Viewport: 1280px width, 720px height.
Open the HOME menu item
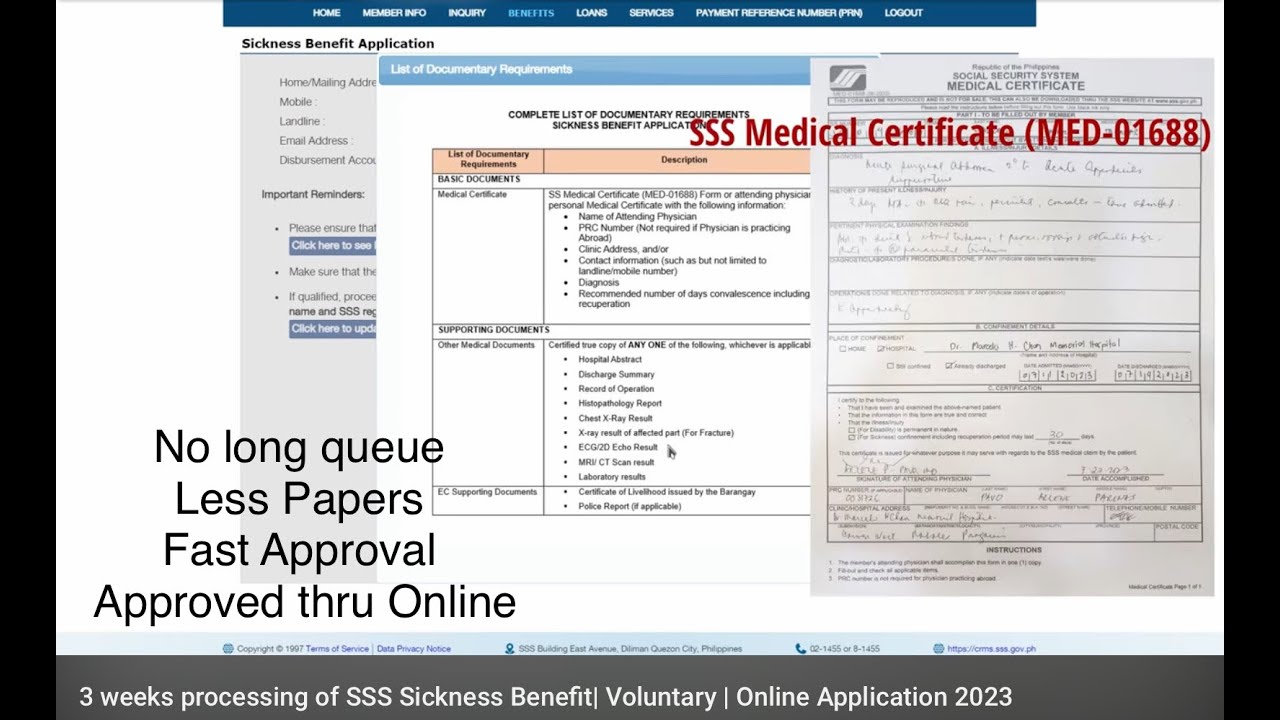point(326,13)
